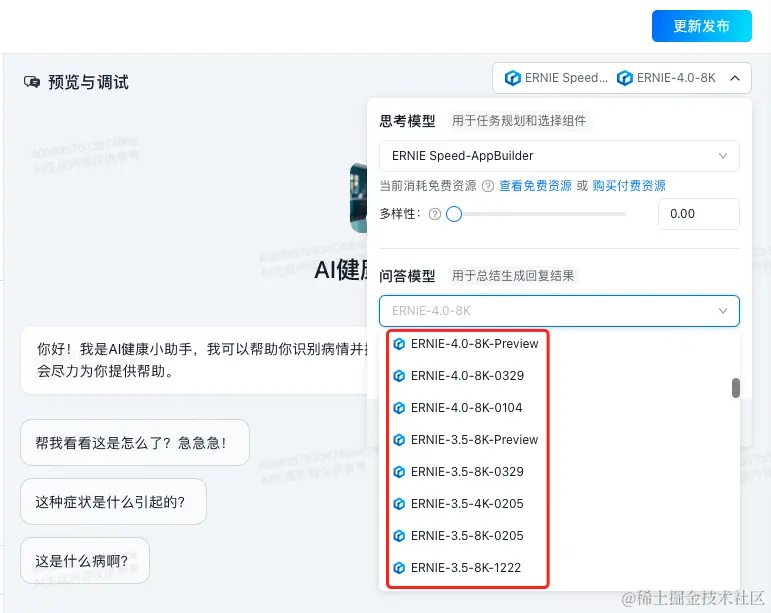Viewport: 771px width, 613px height.
Task: Click the 多样性 slider handle
Action: point(454,214)
